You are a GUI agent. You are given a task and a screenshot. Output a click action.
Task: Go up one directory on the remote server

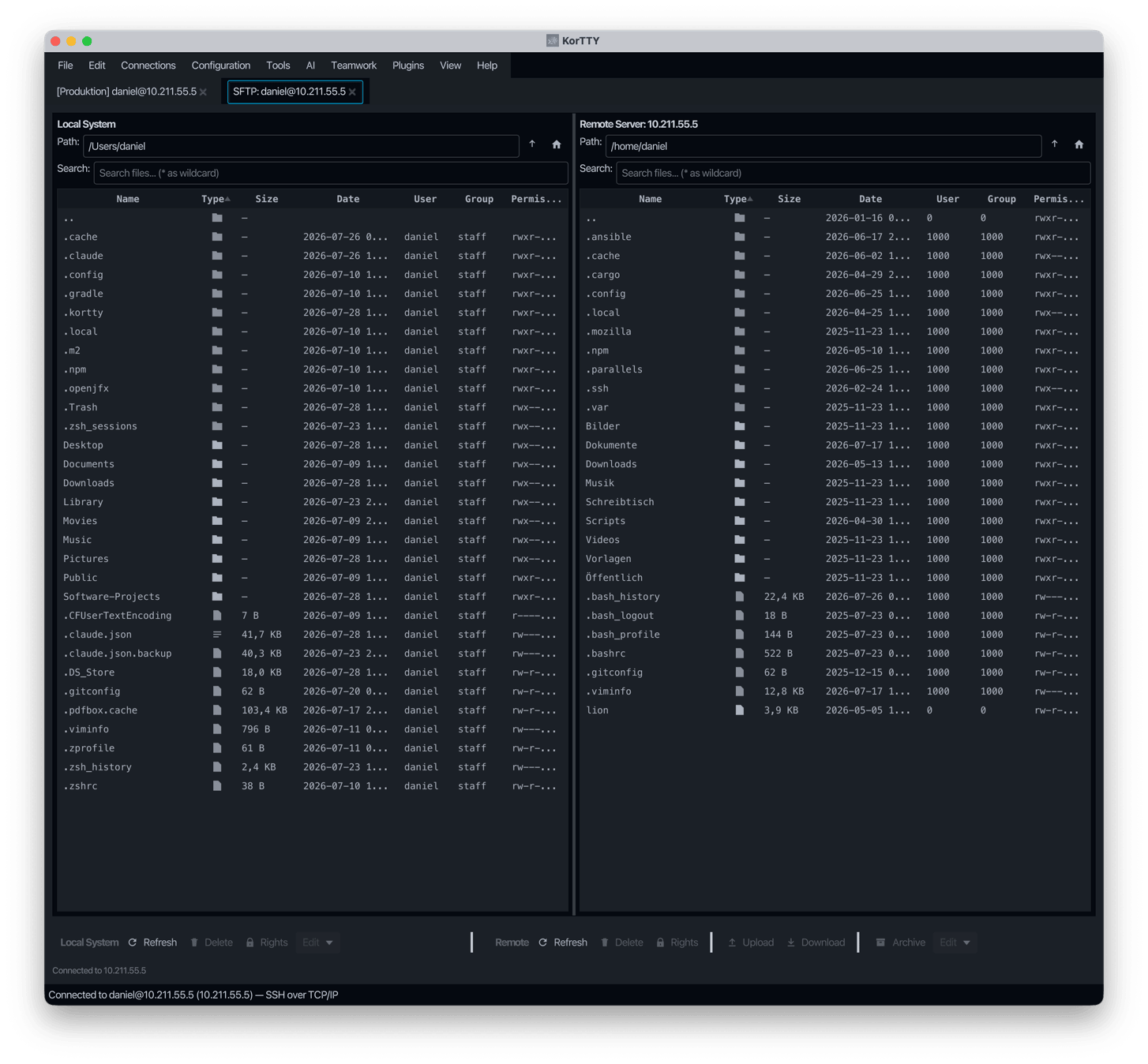[1055, 144]
